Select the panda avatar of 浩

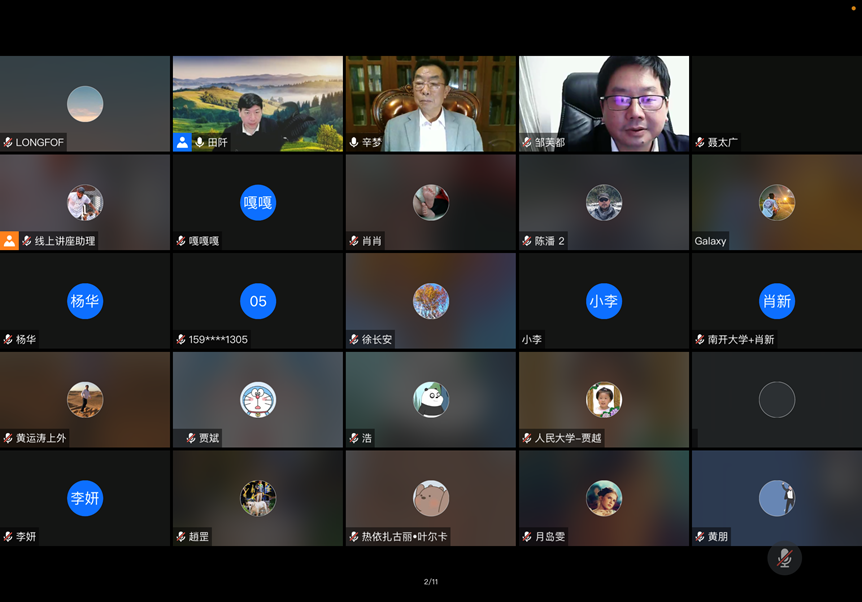431,400
